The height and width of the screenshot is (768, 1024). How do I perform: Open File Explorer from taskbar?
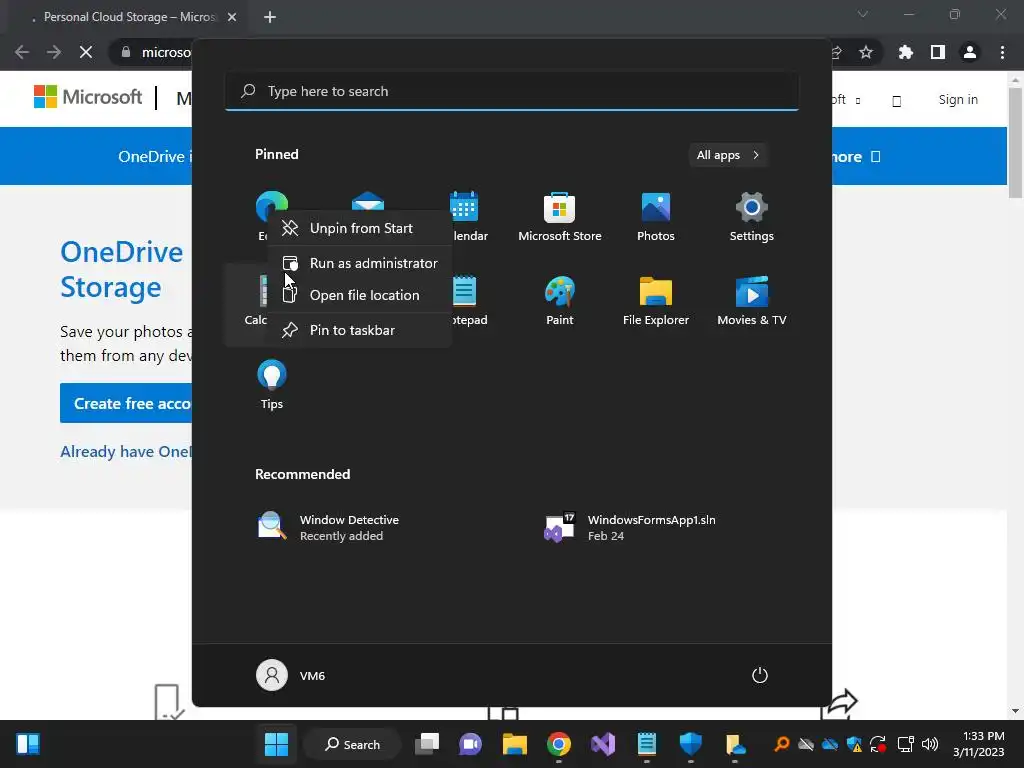[515, 744]
